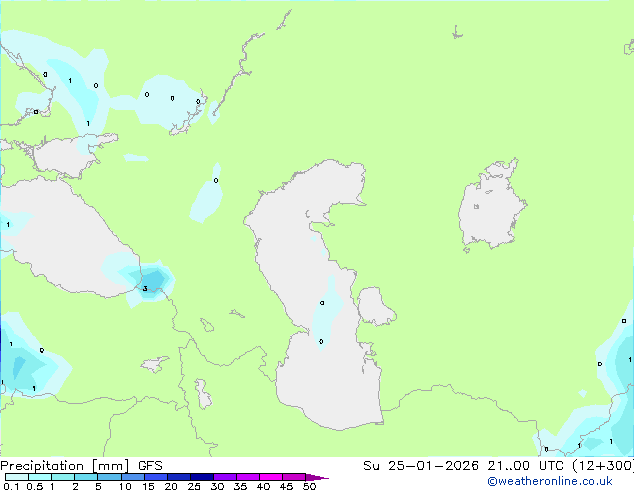Click the legend label '10'
Image resolution: width=634 pixels, height=490 pixels.
point(125,486)
